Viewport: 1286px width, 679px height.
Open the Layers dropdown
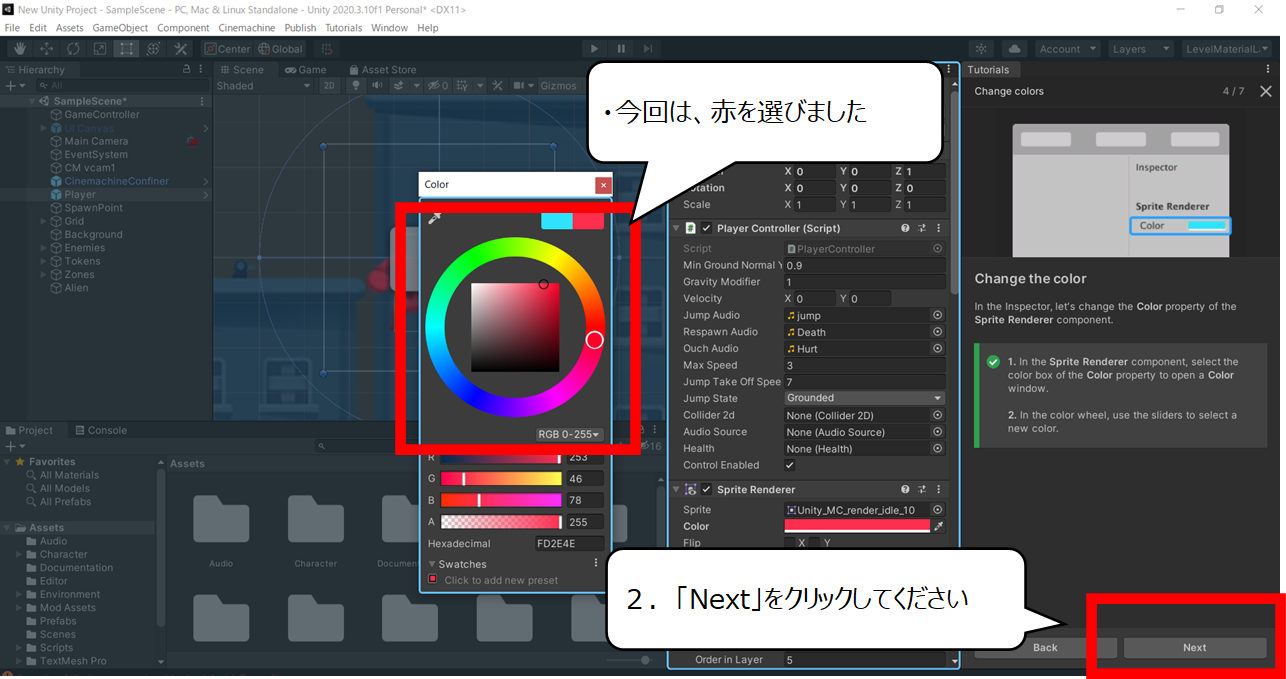click(x=1141, y=49)
